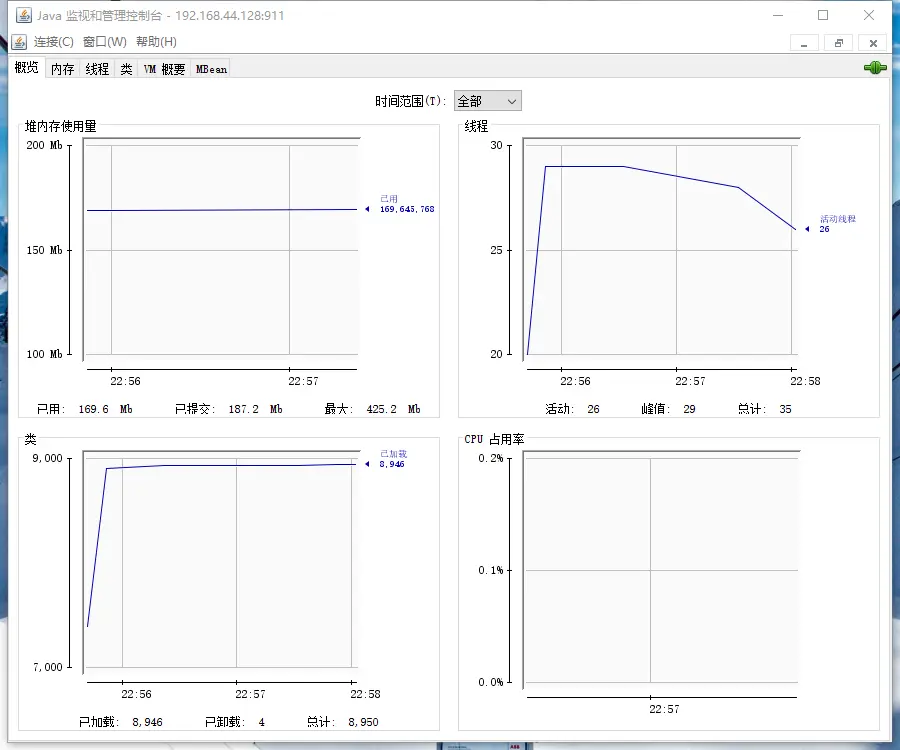Click the 已用 169,645,768 heap legend
The image size is (900, 750).
pyautogui.click(x=406, y=204)
